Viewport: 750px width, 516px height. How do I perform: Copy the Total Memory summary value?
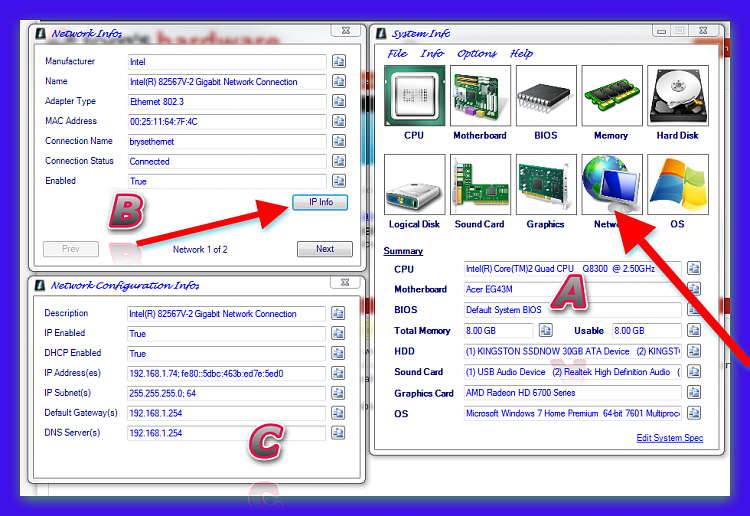pos(546,330)
